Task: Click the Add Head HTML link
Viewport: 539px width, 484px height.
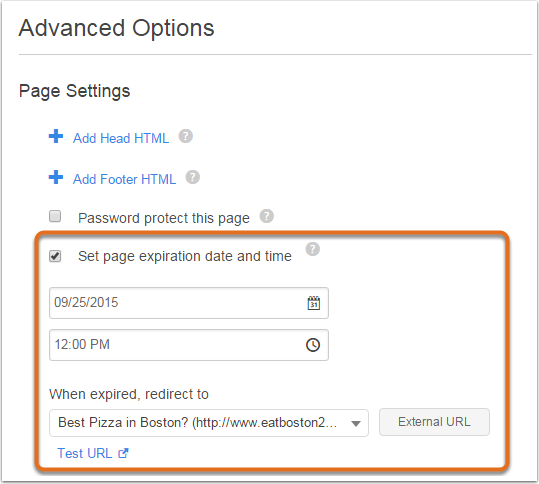Action: coord(121,138)
